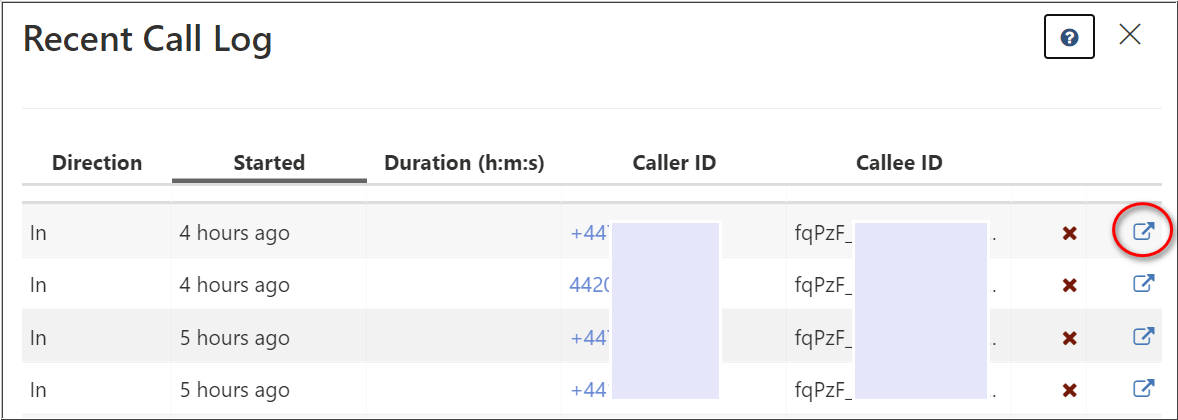Viewport: 1178px width, 420px height.
Task: Click the red X icon in second row
Action: coord(1070,286)
